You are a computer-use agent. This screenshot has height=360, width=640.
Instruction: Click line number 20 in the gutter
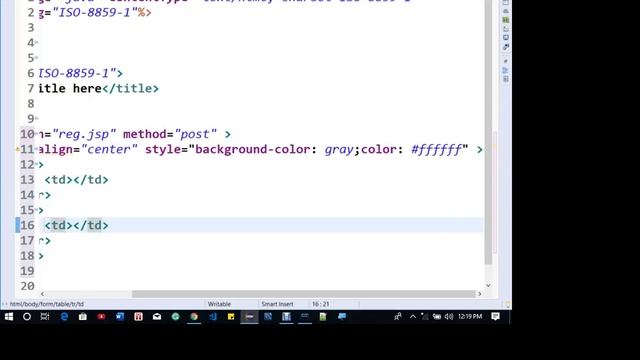point(27,286)
